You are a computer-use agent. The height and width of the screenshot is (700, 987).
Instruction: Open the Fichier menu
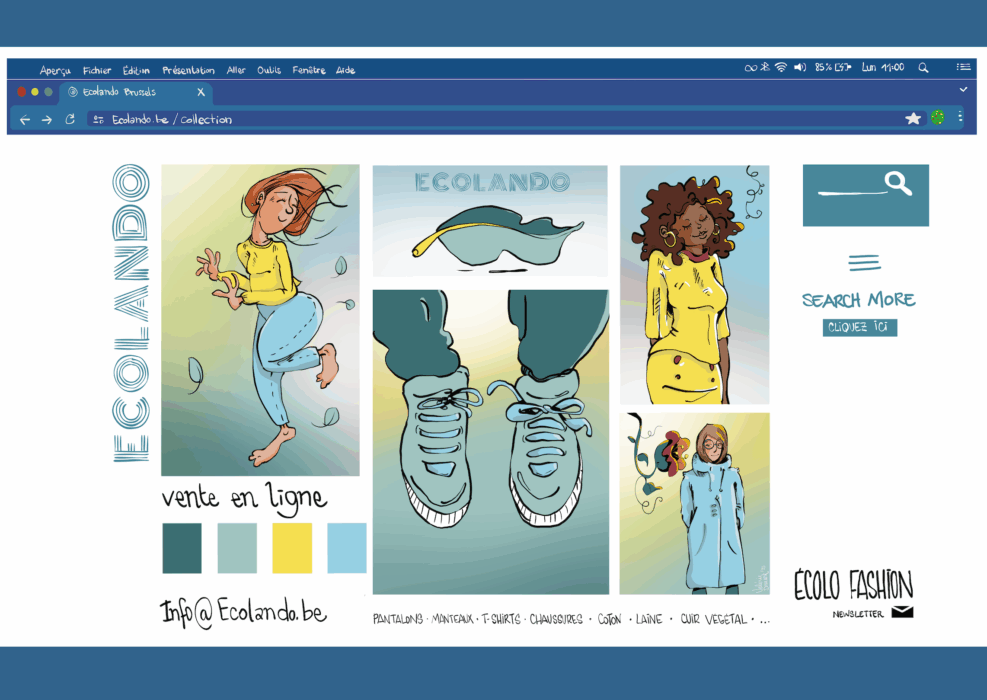tap(97, 70)
